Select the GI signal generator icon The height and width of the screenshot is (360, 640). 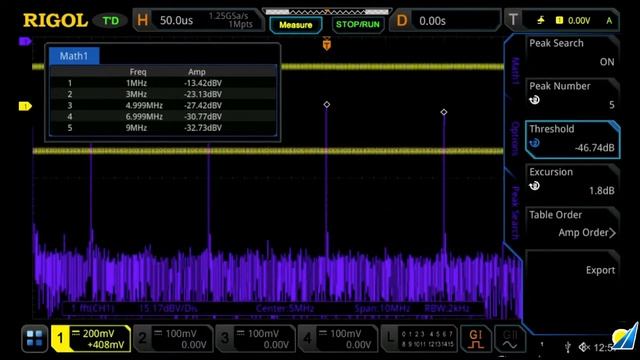(476, 339)
